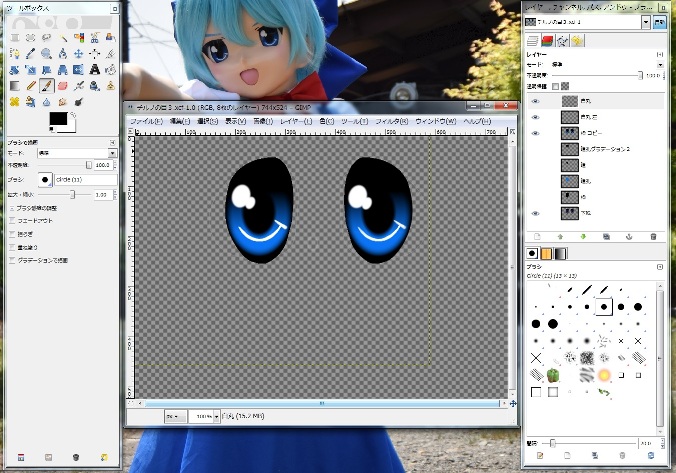Open ファイル(F) menu
Screen dimensions: 676x473
147,122
